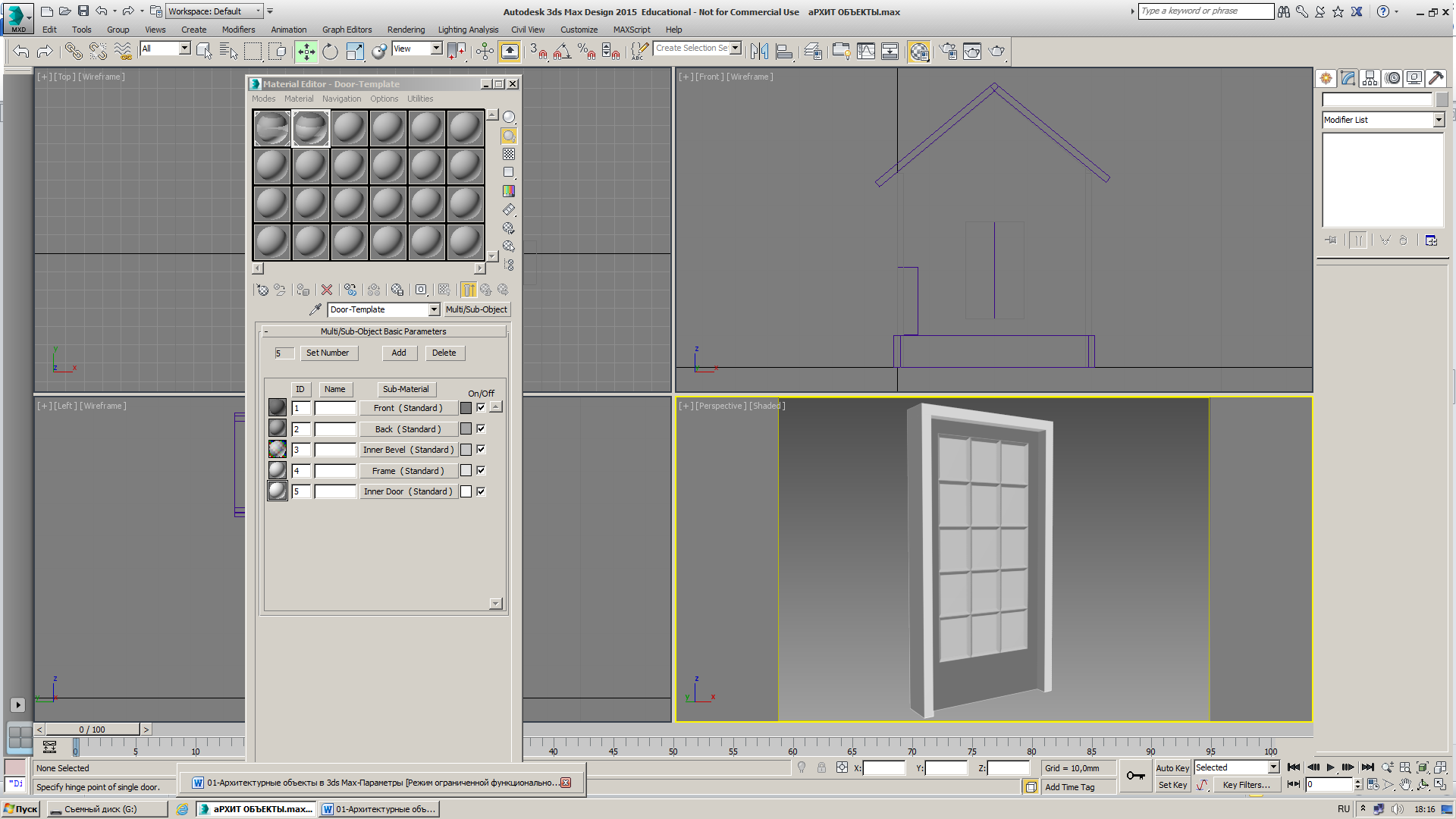The height and width of the screenshot is (819, 1456).
Task: Click the Multi/Sub-Object button dropdown
Action: pos(476,309)
